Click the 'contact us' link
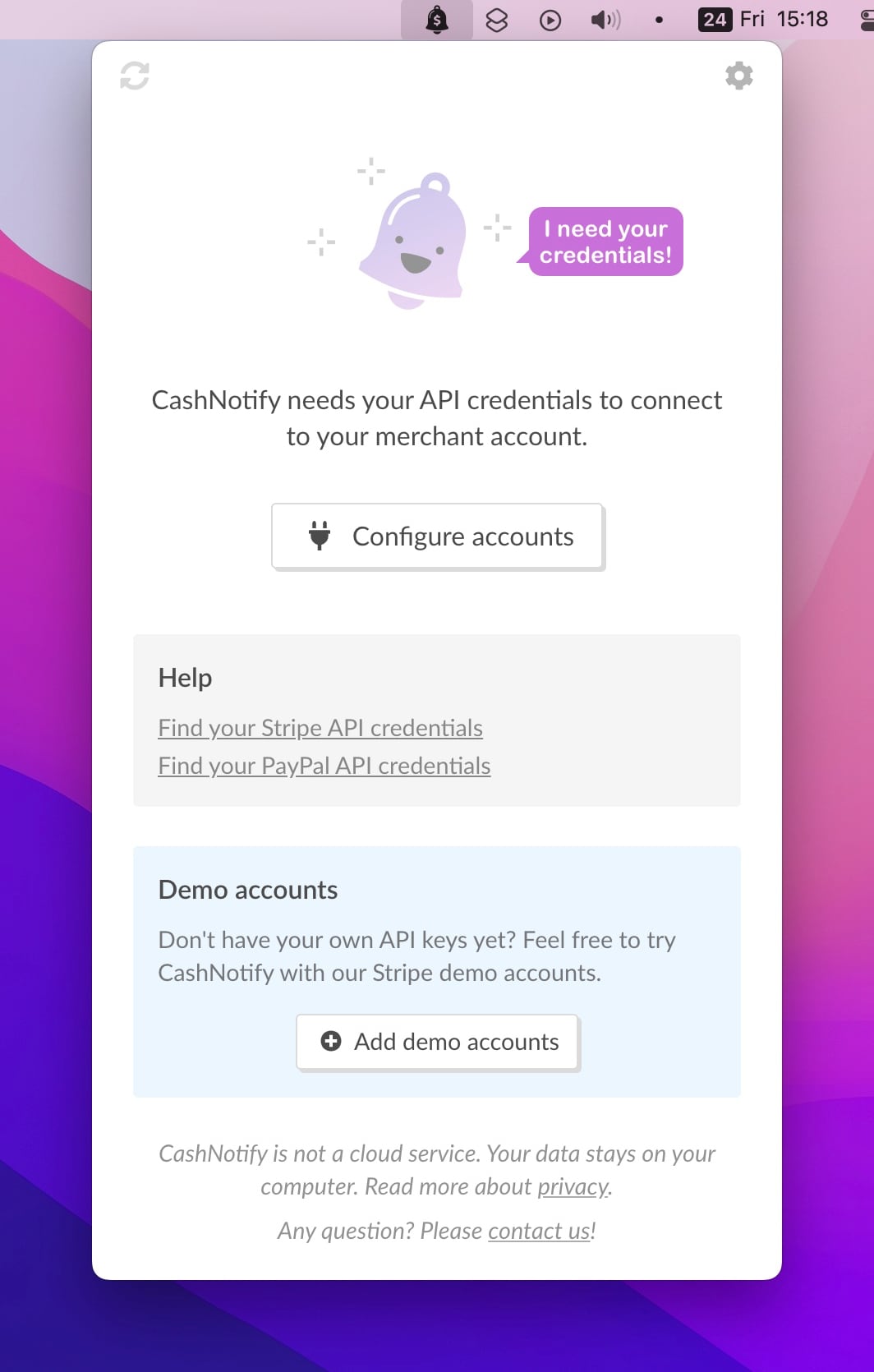874x1372 pixels. [x=539, y=1231]
